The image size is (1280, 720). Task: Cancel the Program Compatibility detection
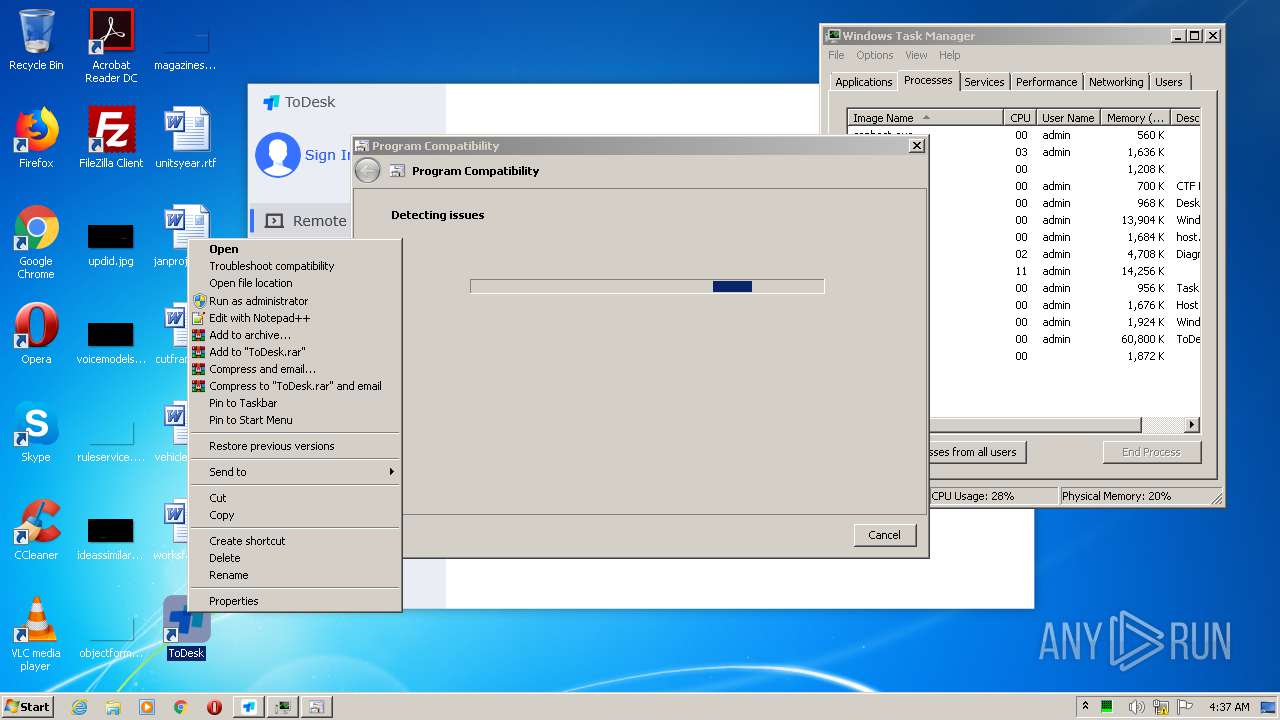885,535
